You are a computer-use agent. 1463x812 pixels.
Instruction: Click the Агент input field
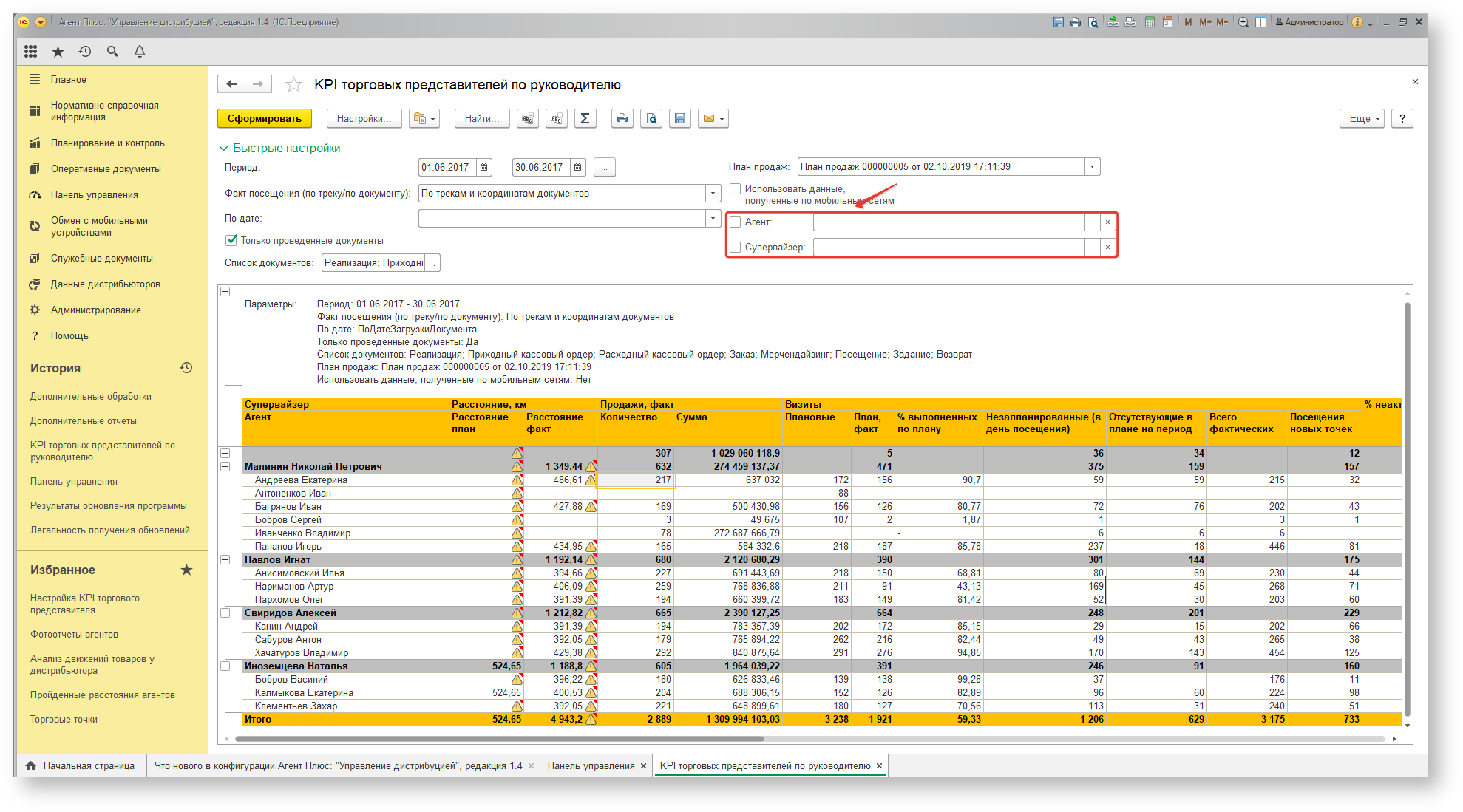click(x=949, y=222)
